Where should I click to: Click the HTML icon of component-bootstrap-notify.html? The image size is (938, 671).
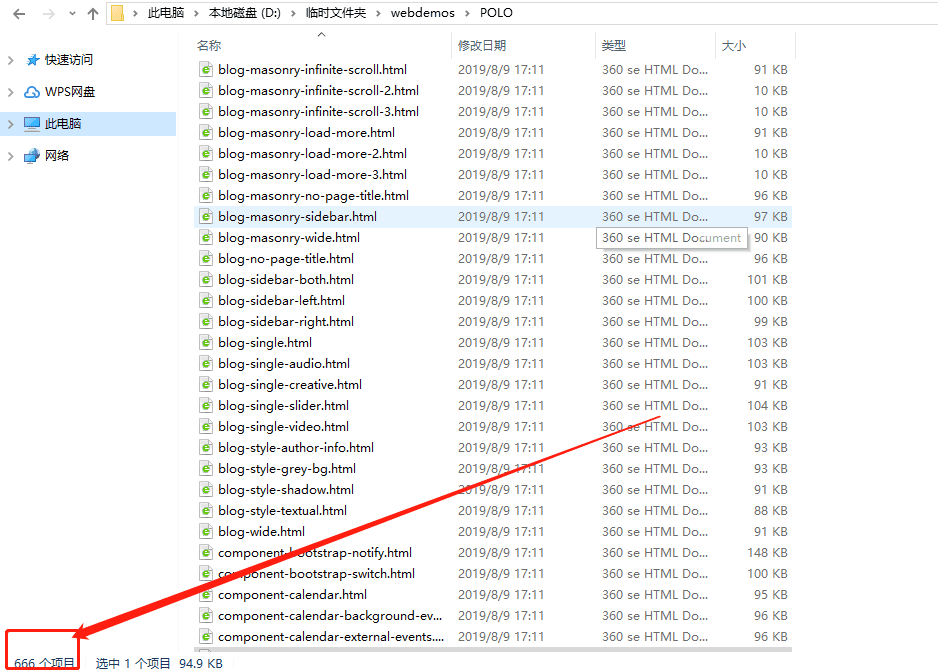204,552
